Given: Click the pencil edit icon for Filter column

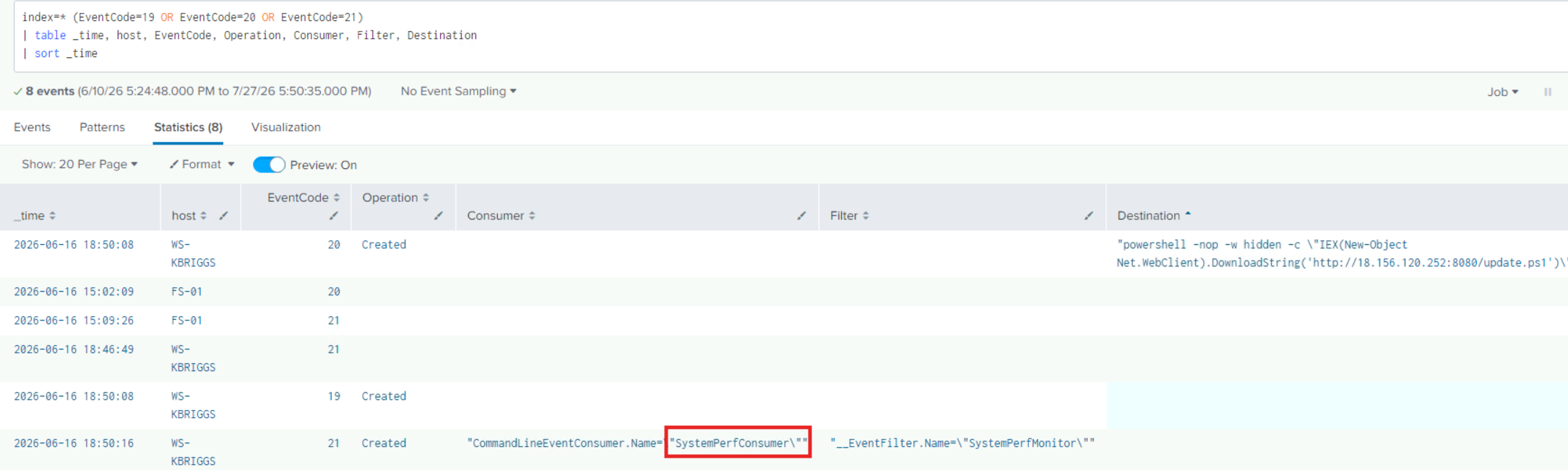Looking at the screenshot, I should pos(1088,216).
